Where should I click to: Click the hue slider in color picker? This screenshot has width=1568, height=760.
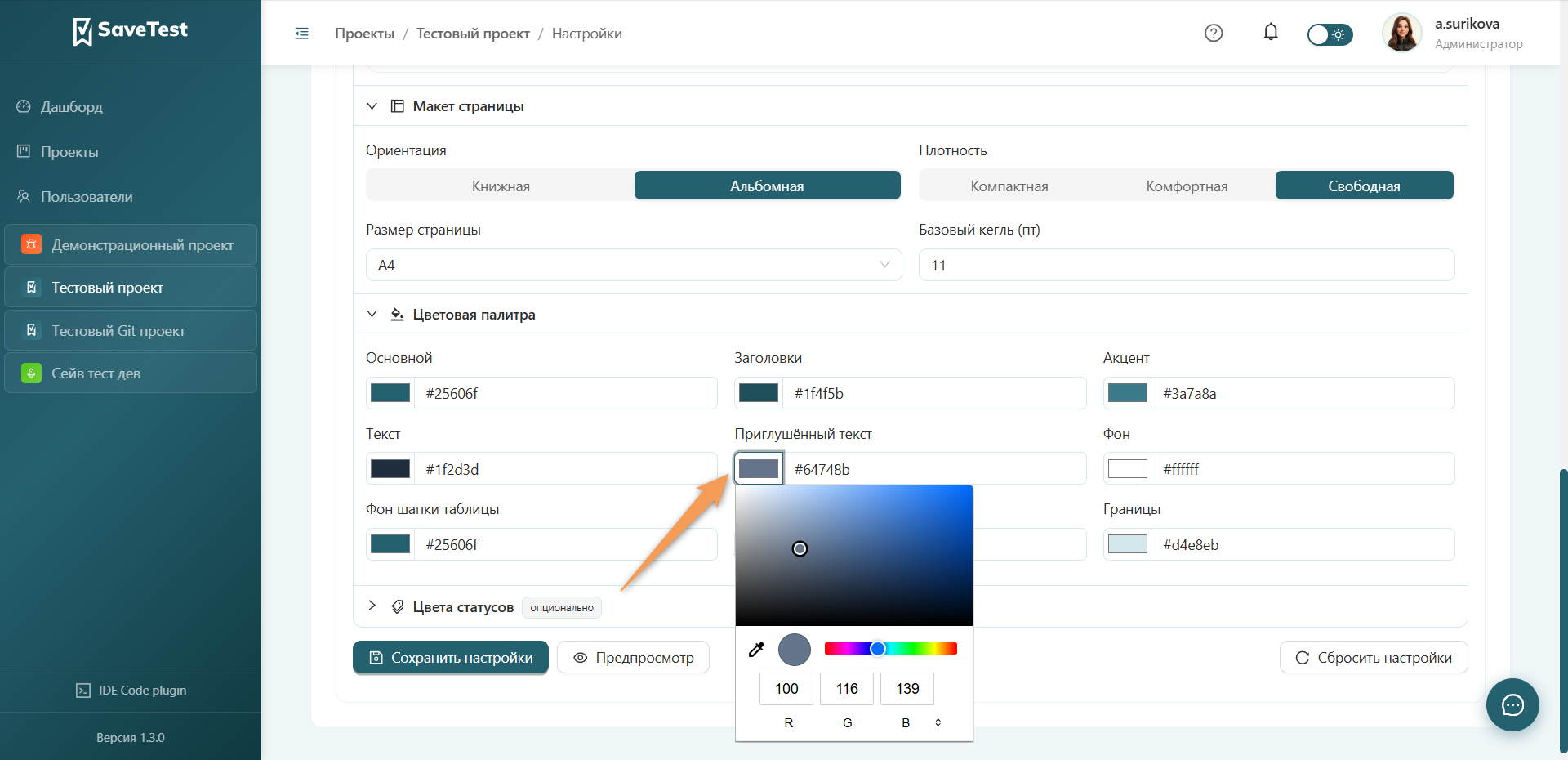891,648
